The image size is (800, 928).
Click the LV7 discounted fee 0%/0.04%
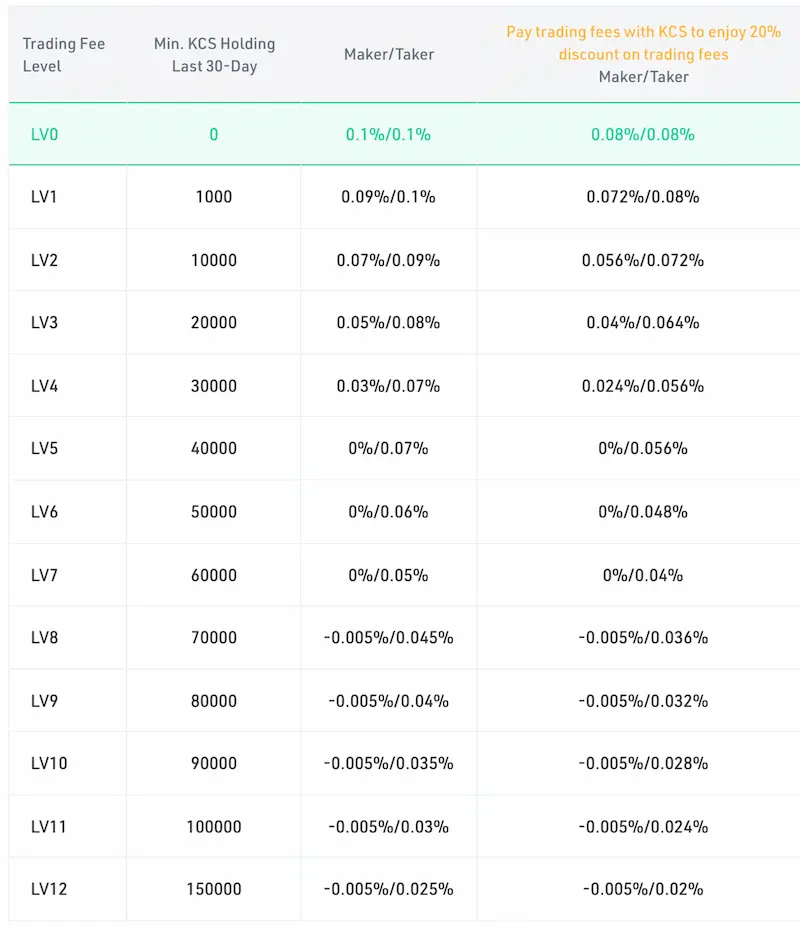click(643, 575)
